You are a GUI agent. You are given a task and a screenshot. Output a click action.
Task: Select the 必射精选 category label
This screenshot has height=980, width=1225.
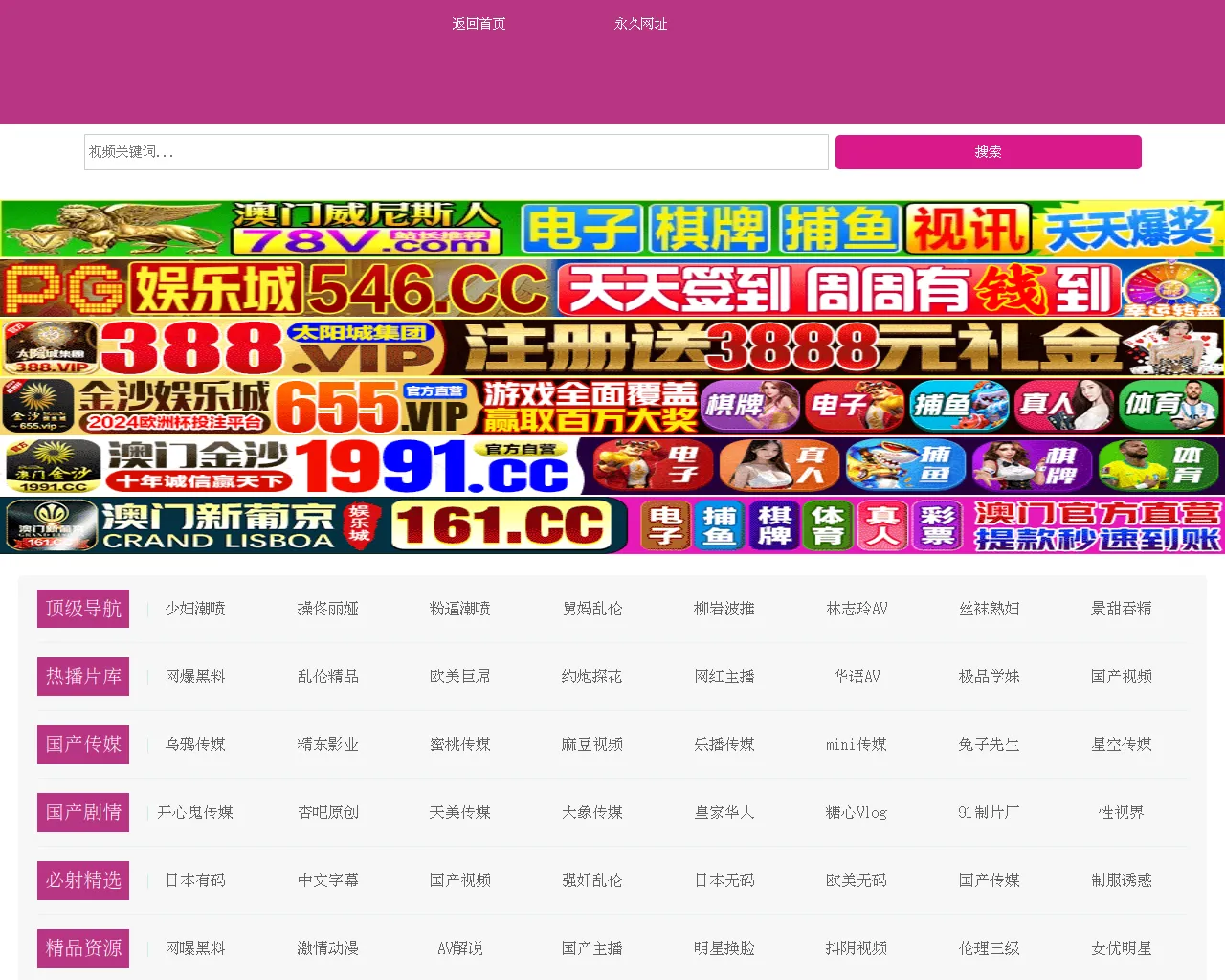[x=83, y=880]
